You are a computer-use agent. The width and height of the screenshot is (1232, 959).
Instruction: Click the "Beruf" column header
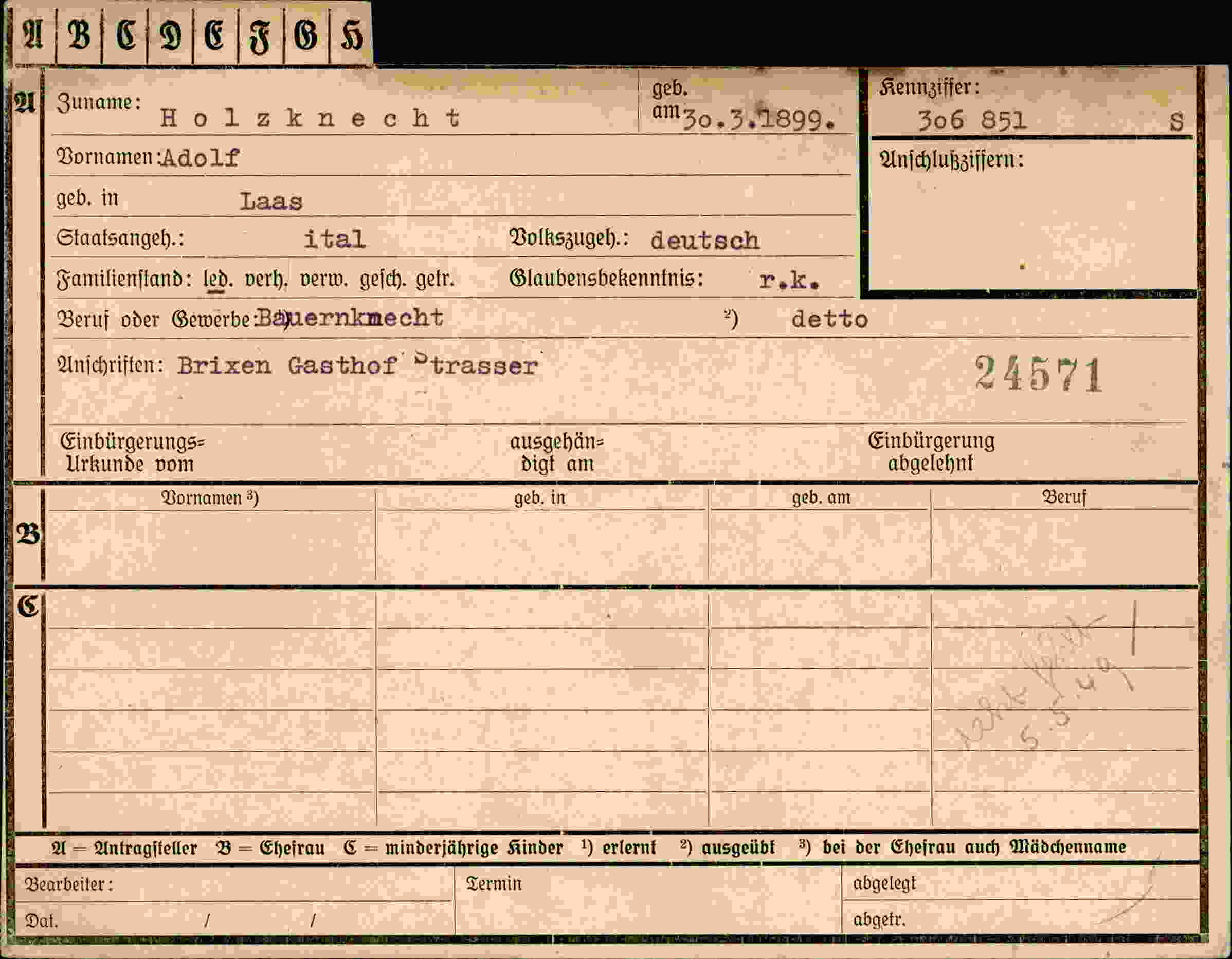1064,497
